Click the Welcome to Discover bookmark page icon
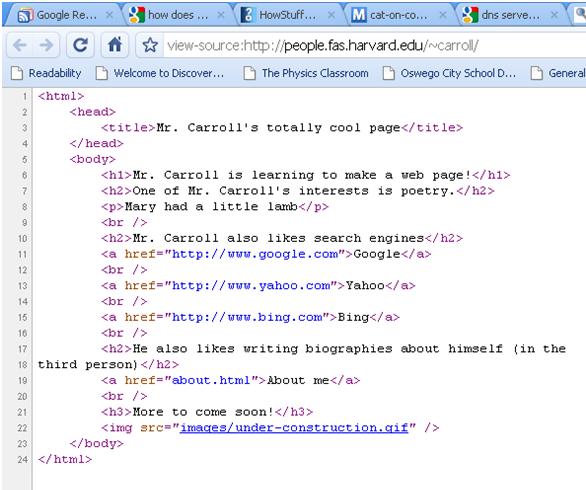Image resolution: width=586 pixels, height=490 pixels. (x=102, y=73)
